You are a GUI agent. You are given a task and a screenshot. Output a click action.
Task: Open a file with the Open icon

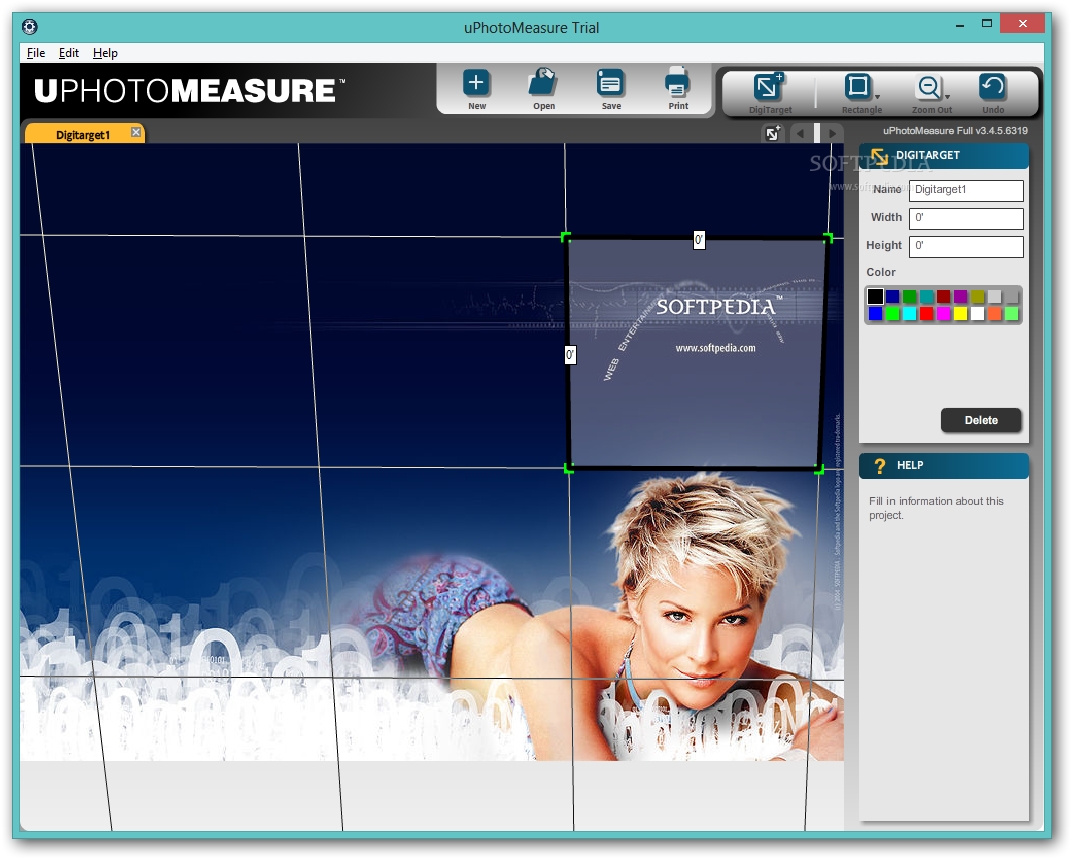544,83
